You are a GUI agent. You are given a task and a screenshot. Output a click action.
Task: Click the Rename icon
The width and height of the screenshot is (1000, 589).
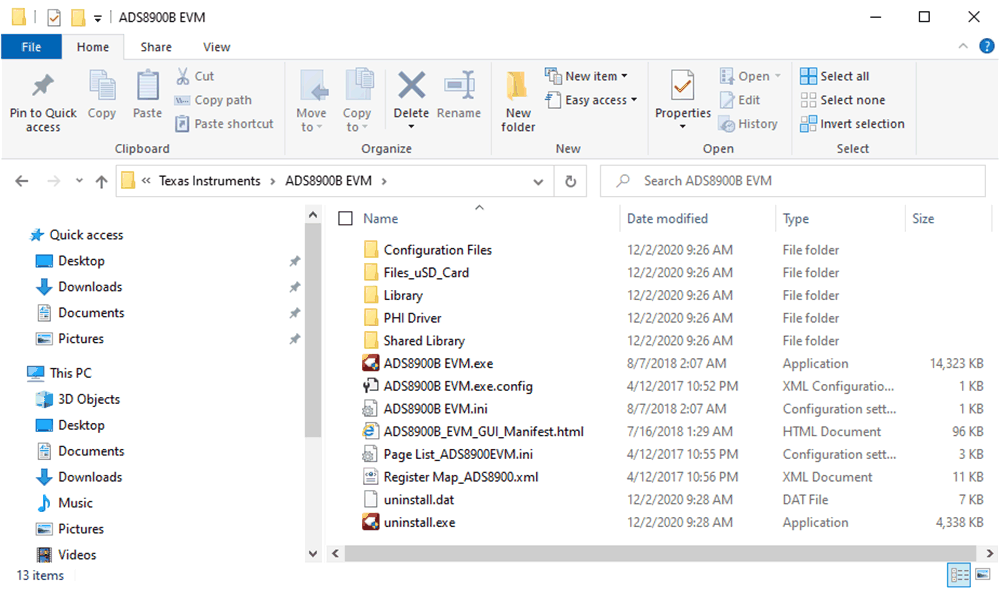459,95
